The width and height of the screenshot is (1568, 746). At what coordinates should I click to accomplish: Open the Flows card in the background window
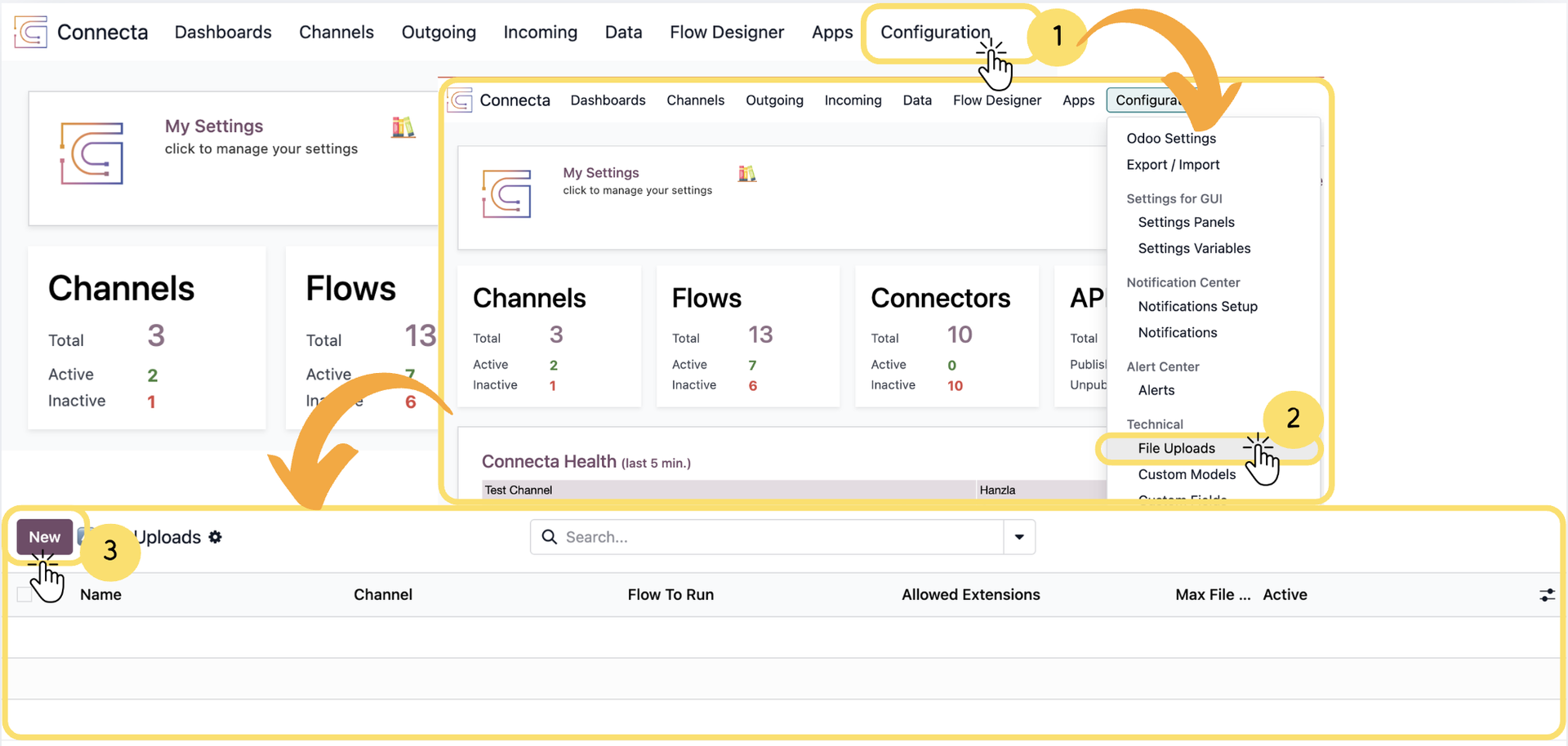pyautogui.click(x=363, y=338)
